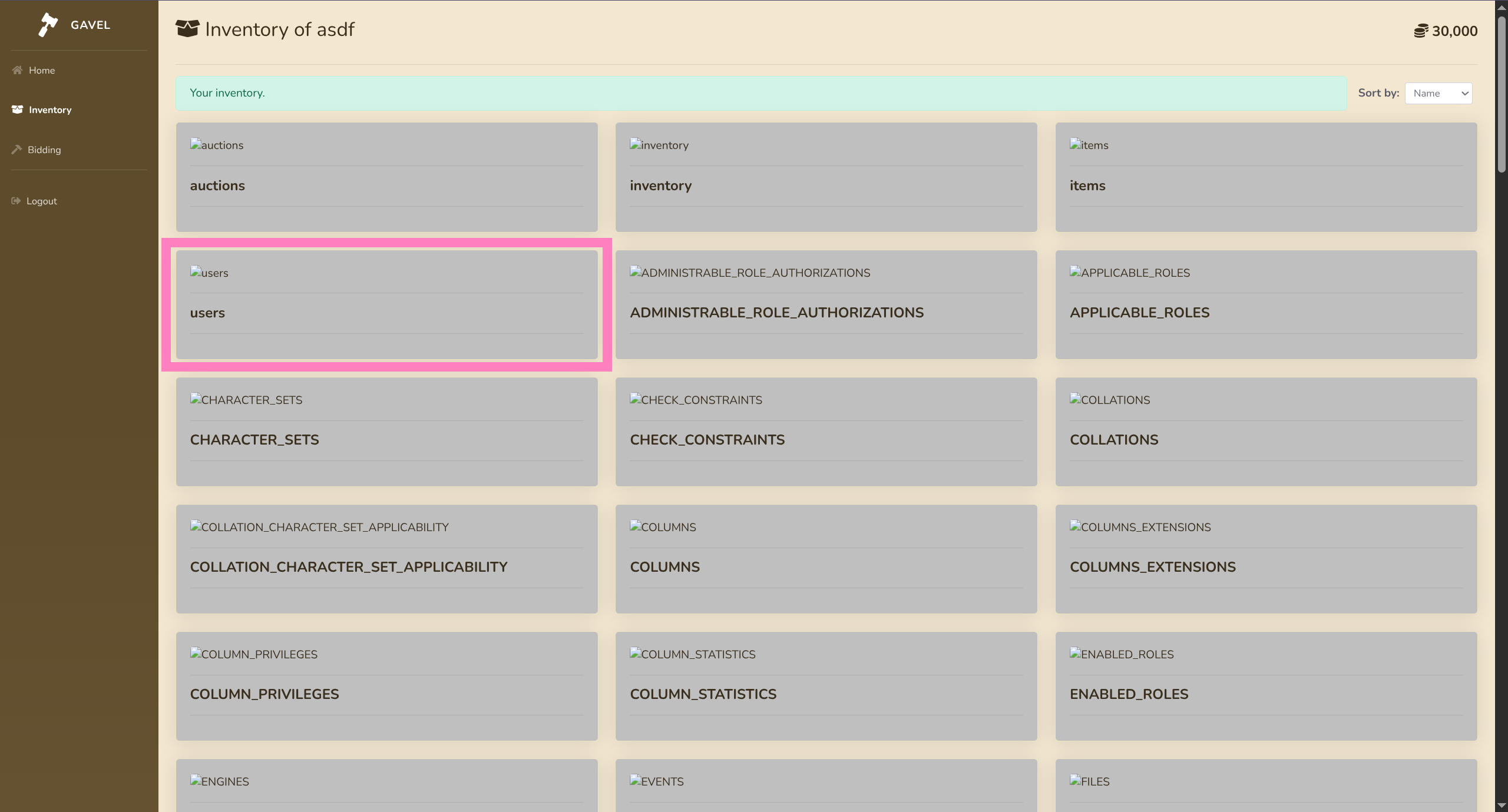Open the Home menu item
Screen dimensions: 1508x812
42,70
